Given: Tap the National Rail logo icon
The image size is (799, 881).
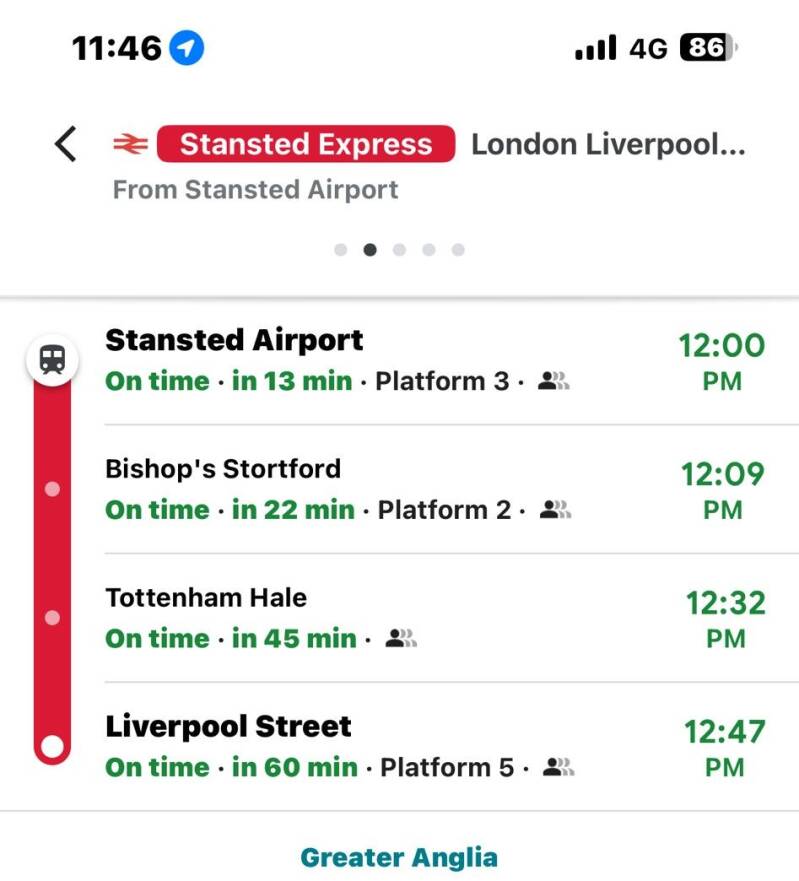Looking at the screenshot, I should coord(130,145).
